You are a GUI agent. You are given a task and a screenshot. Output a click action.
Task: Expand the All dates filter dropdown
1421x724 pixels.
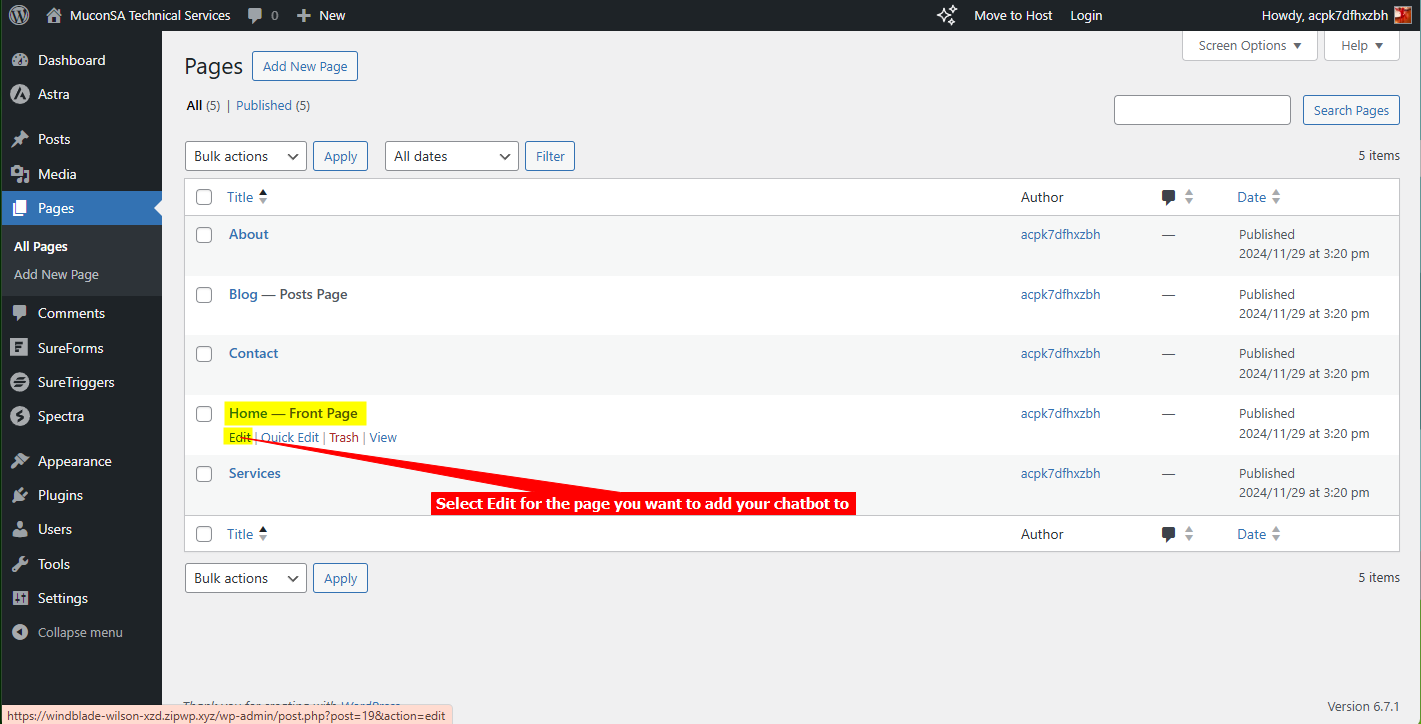coord(451,156)
